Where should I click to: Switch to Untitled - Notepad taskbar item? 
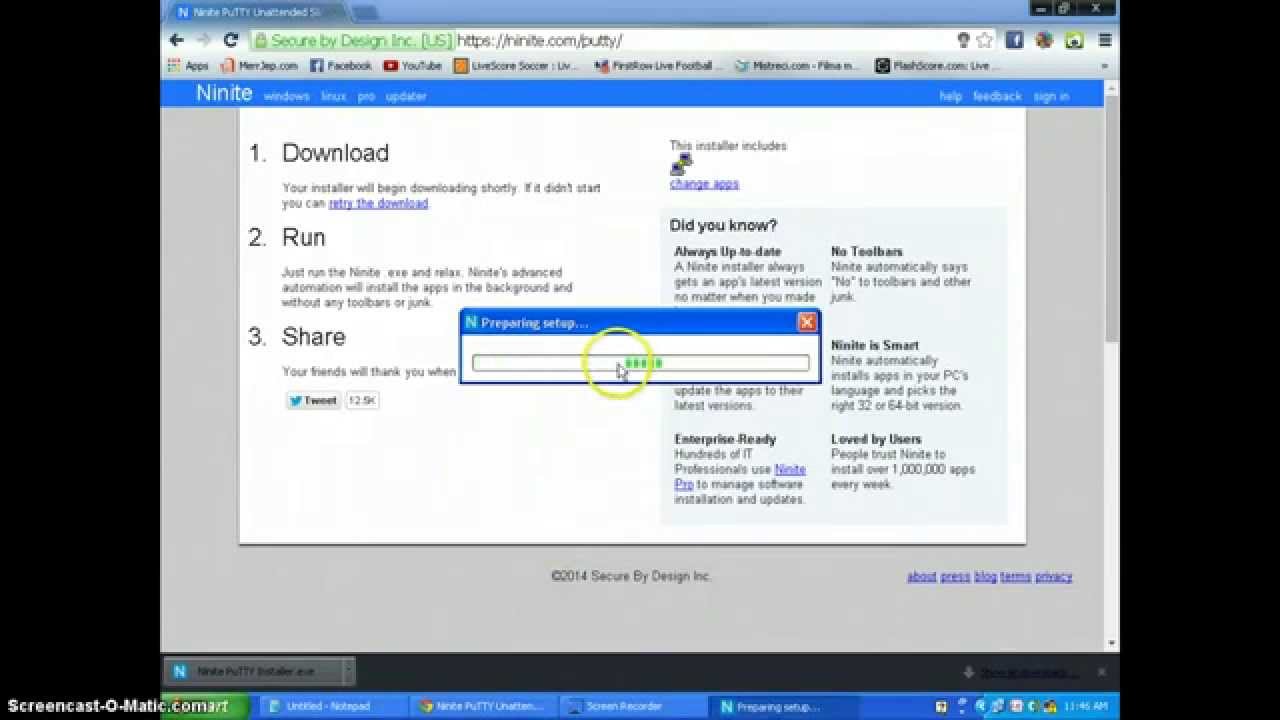coord(330,706)
